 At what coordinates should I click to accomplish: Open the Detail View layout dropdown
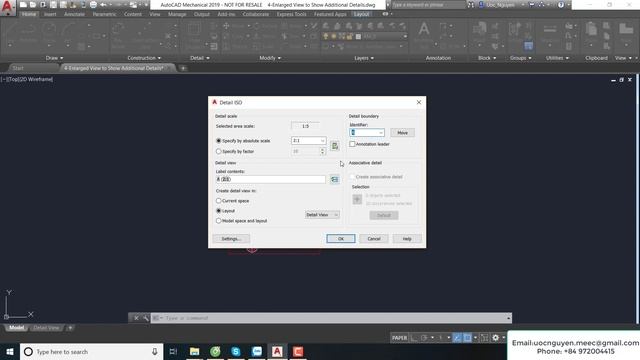point(322,215)
